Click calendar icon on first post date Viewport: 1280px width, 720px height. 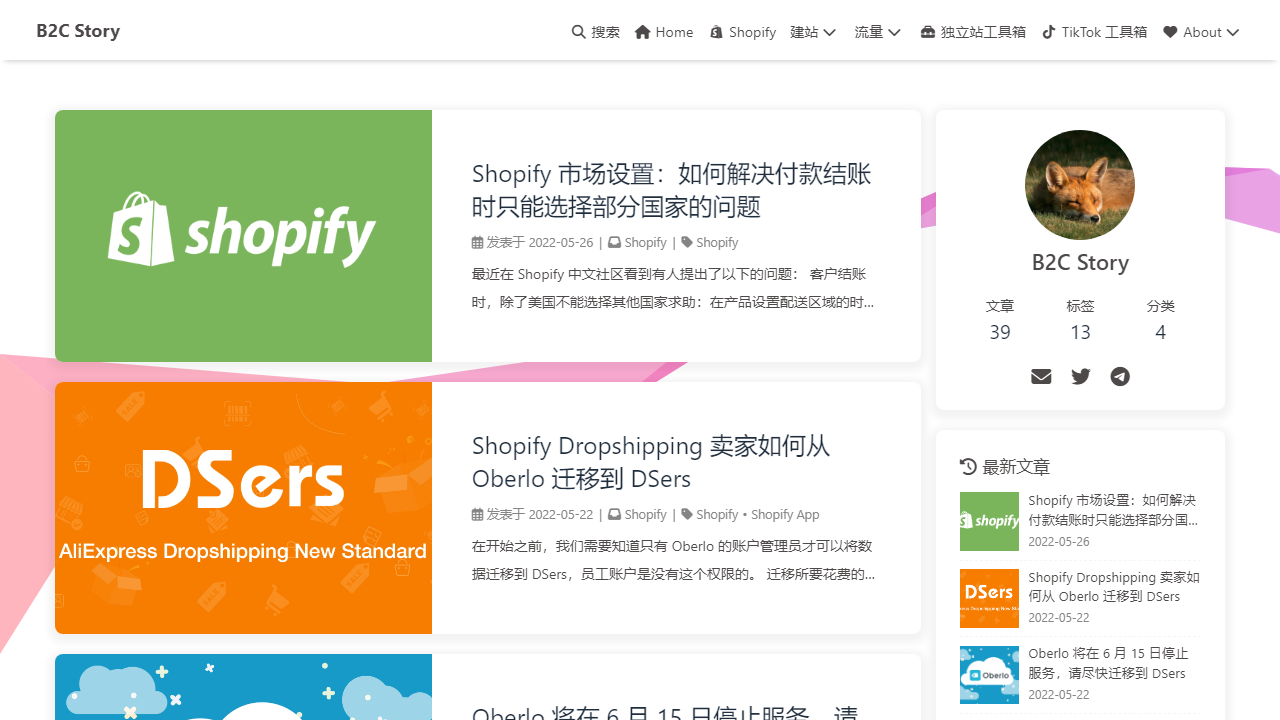477,242
